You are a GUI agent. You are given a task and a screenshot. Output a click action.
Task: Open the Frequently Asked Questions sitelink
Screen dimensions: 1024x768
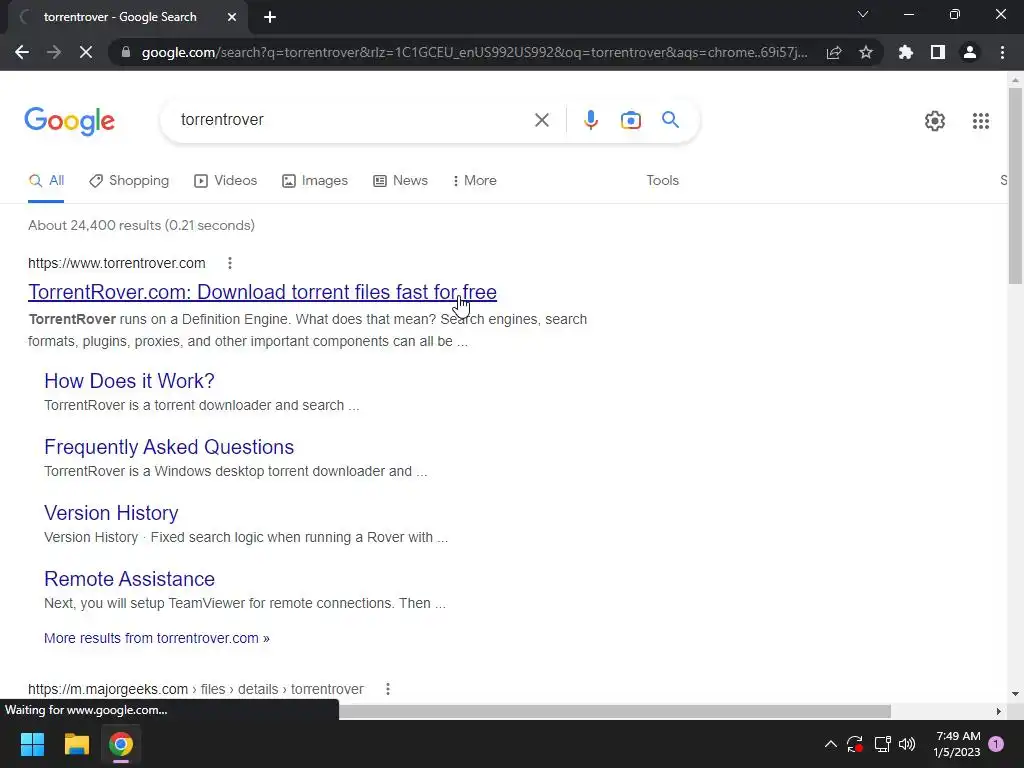(169, 447)
